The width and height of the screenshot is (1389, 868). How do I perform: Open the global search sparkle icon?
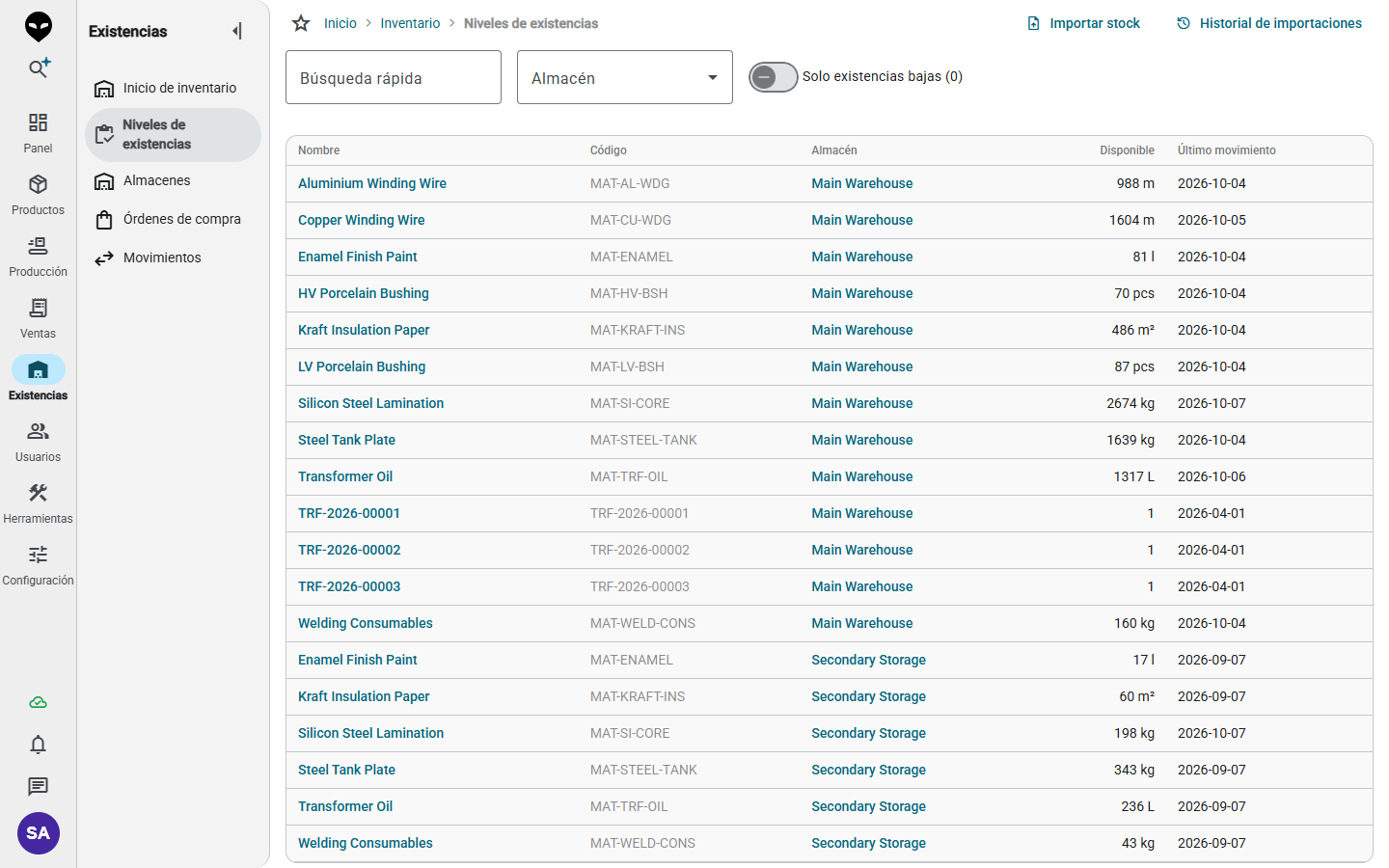pos(39,68)
